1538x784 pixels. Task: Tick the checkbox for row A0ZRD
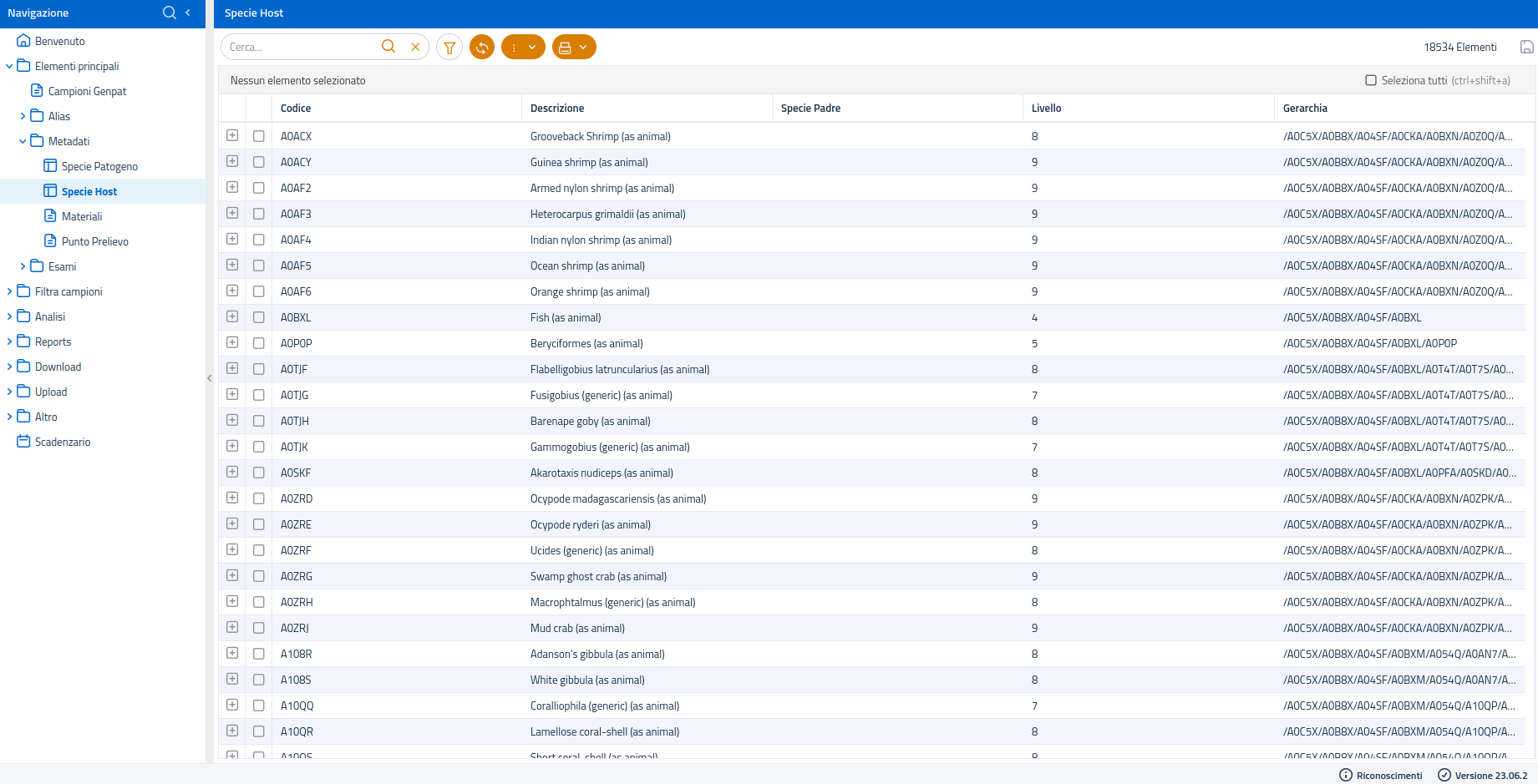tap(259, 498)
